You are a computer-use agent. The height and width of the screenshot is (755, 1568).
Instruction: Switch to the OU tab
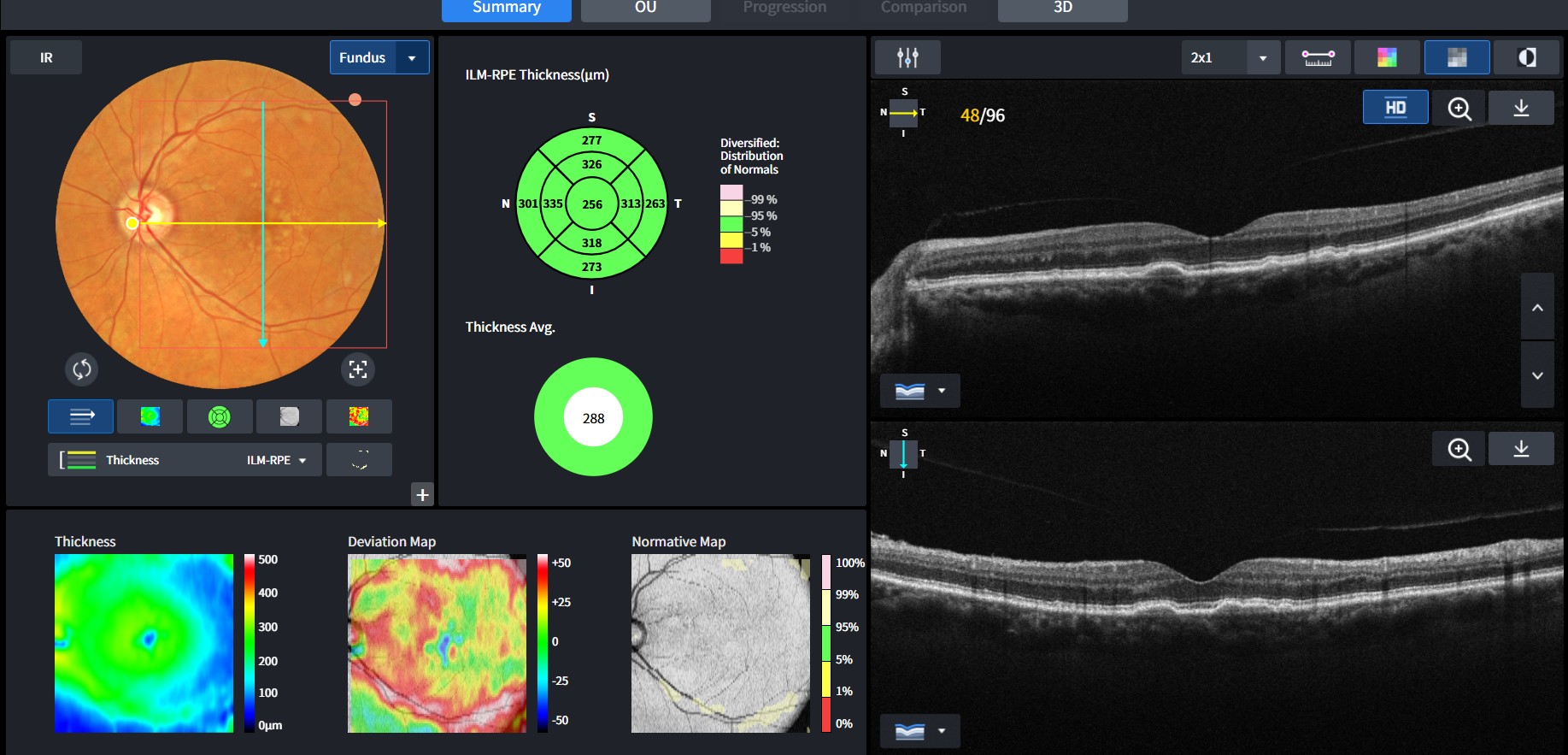pos(645,9)
